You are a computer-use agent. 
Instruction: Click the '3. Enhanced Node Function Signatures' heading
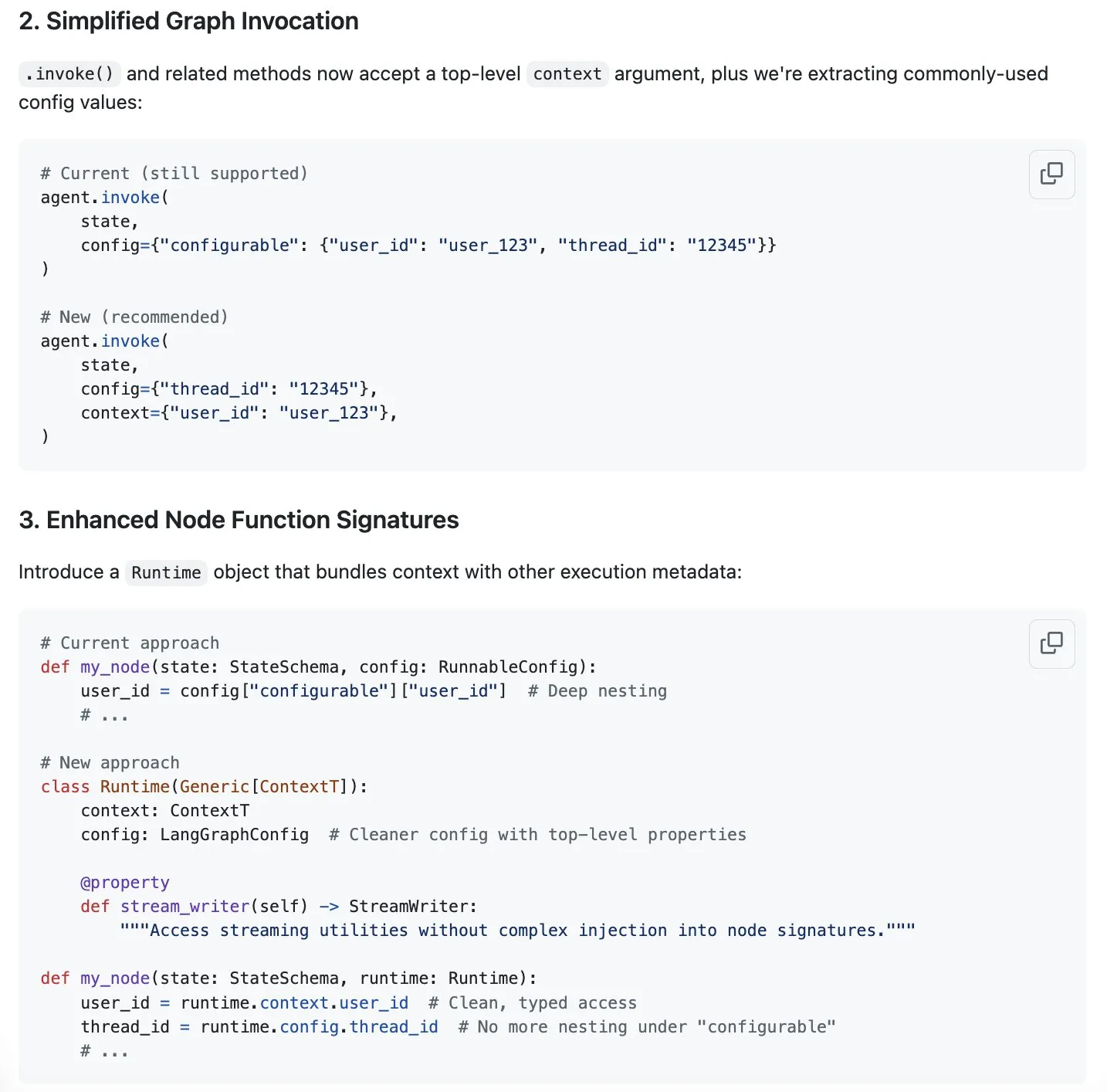pos(239,520)
